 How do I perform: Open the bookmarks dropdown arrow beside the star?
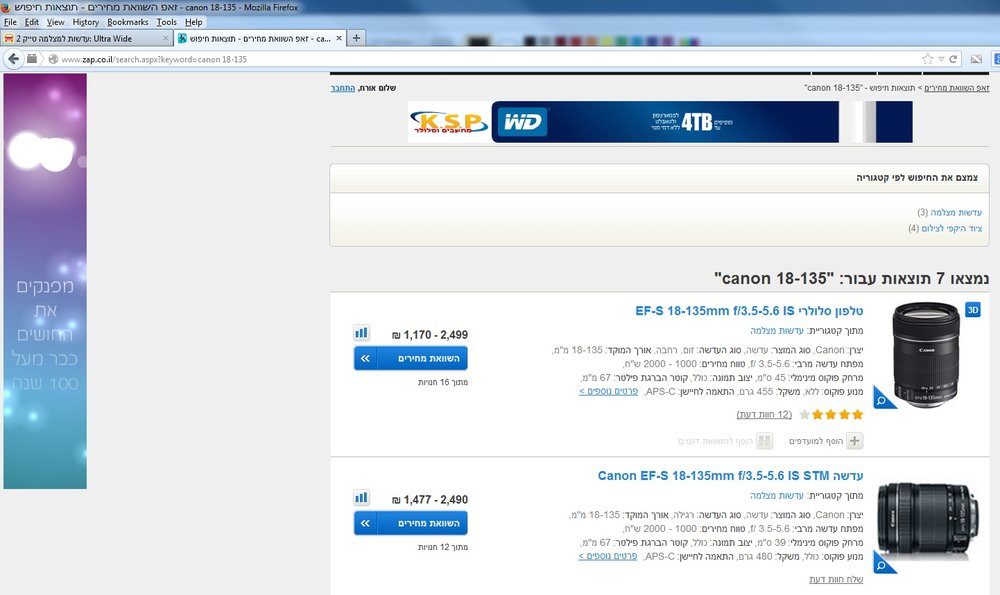point(941,59)
